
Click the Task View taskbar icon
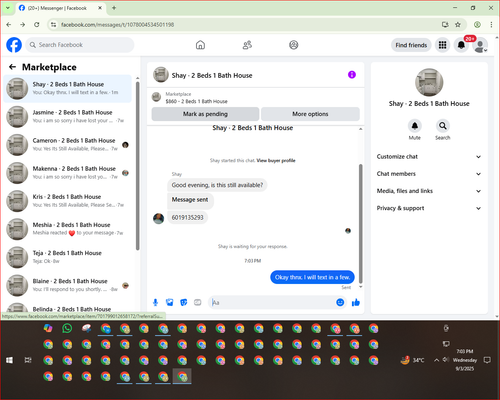tap(28, 360)
